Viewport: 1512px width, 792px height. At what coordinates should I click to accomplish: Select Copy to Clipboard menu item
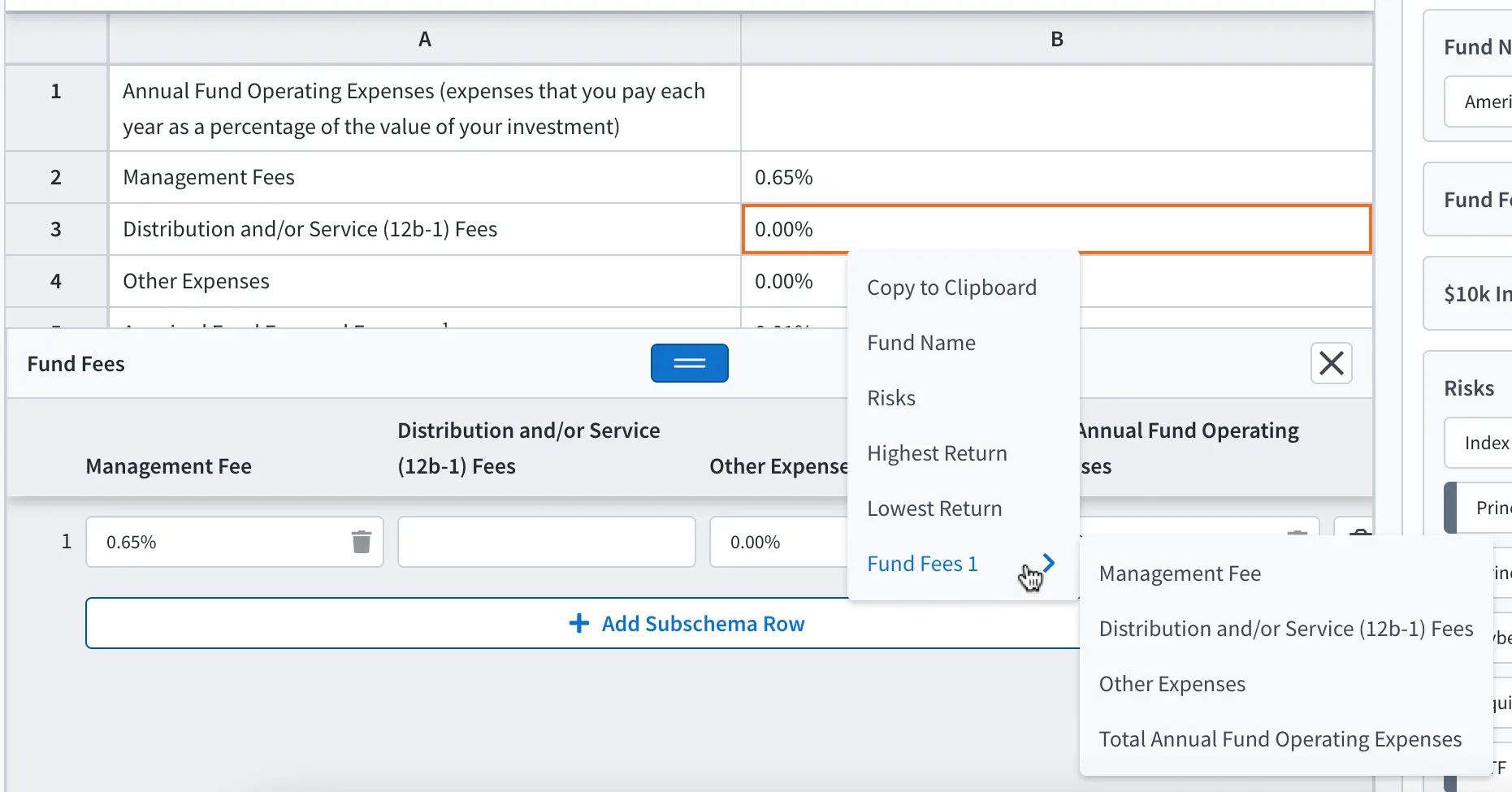click(951, 288)
